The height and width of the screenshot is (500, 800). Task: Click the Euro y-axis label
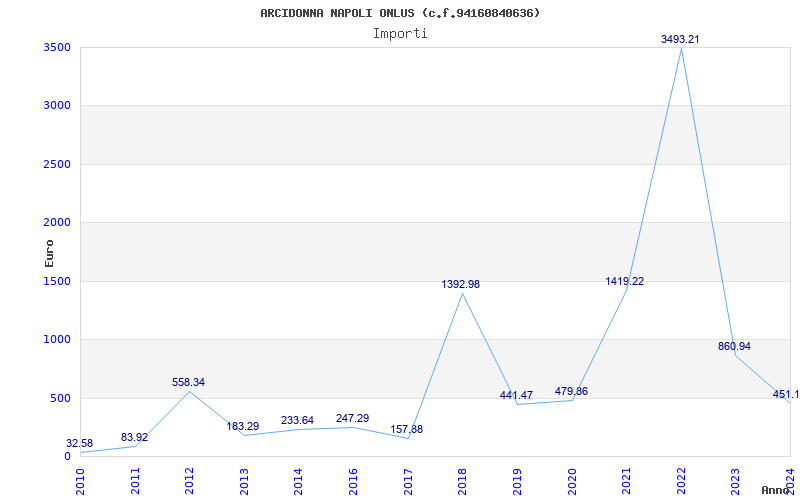click(x=49, y=253)
